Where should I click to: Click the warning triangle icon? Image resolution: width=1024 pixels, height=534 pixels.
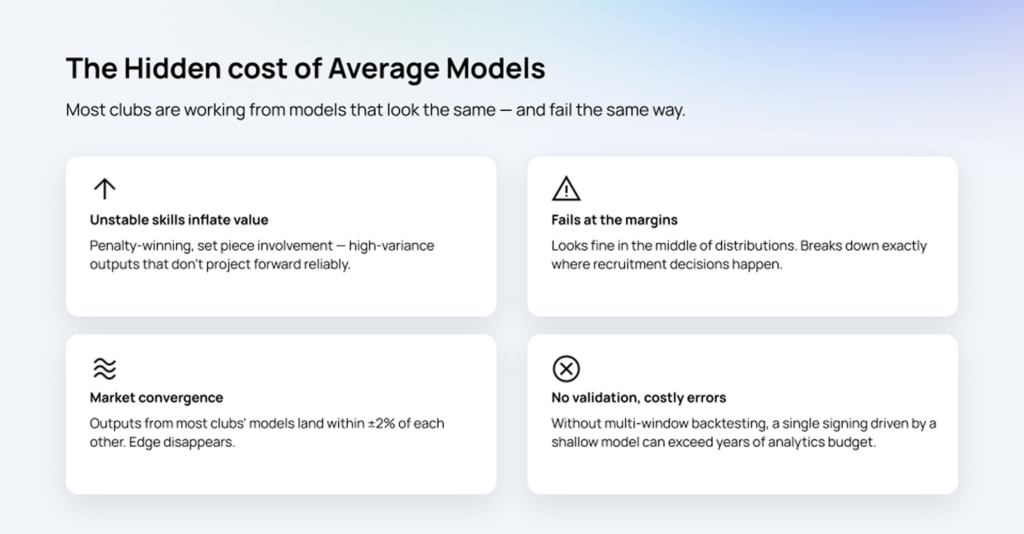click(566, 189)
